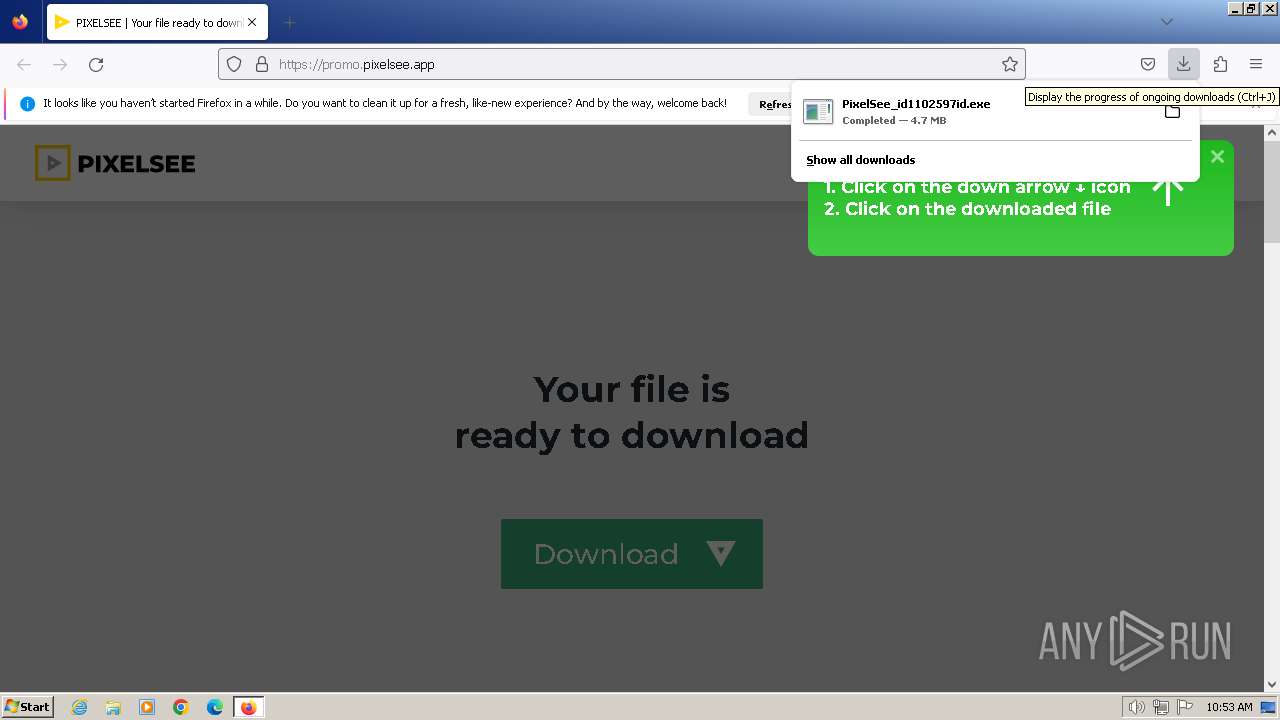Viewport: 1280px width, 720px height.
Task: Open the Firefox application menu
Action: (1256, 64)
